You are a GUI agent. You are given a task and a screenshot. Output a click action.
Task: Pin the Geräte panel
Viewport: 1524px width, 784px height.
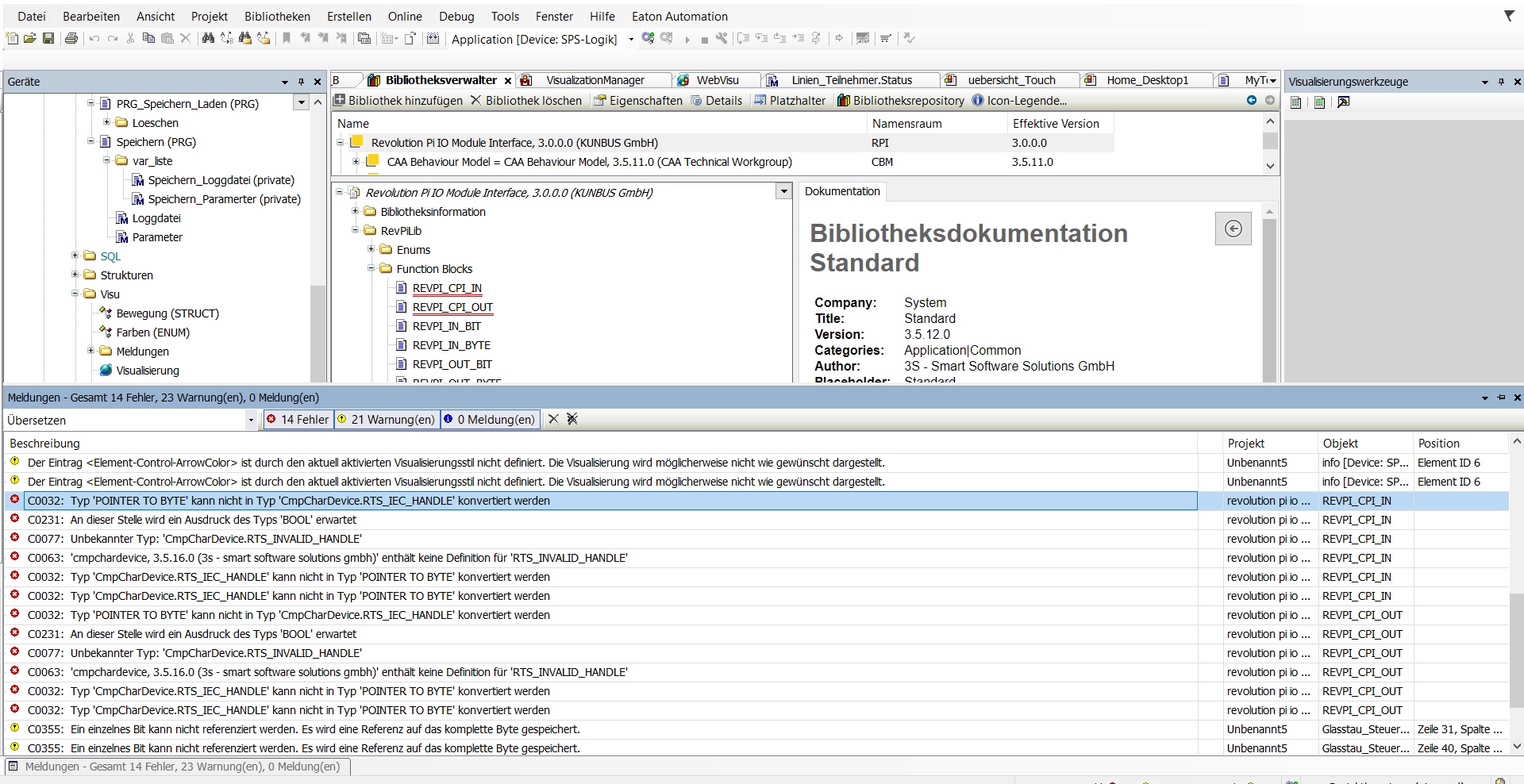click(301, 82)
